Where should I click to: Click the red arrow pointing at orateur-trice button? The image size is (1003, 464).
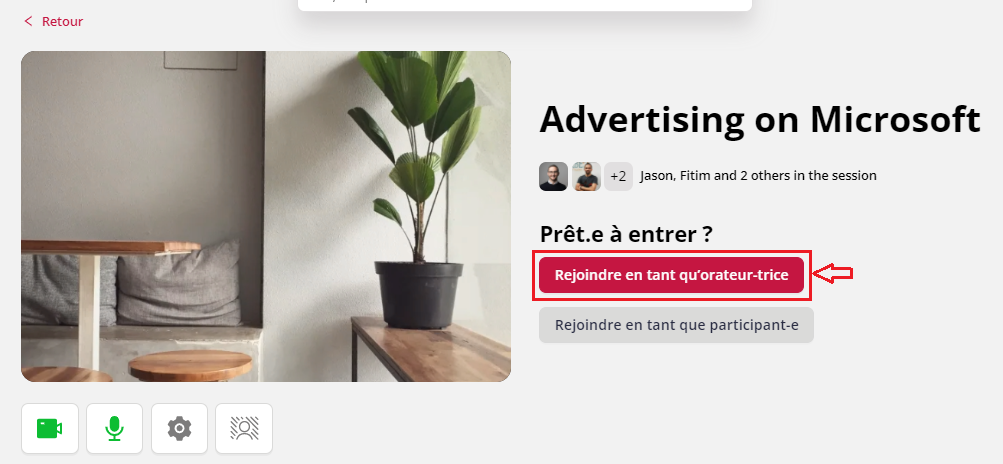click(x=833, y=274)
